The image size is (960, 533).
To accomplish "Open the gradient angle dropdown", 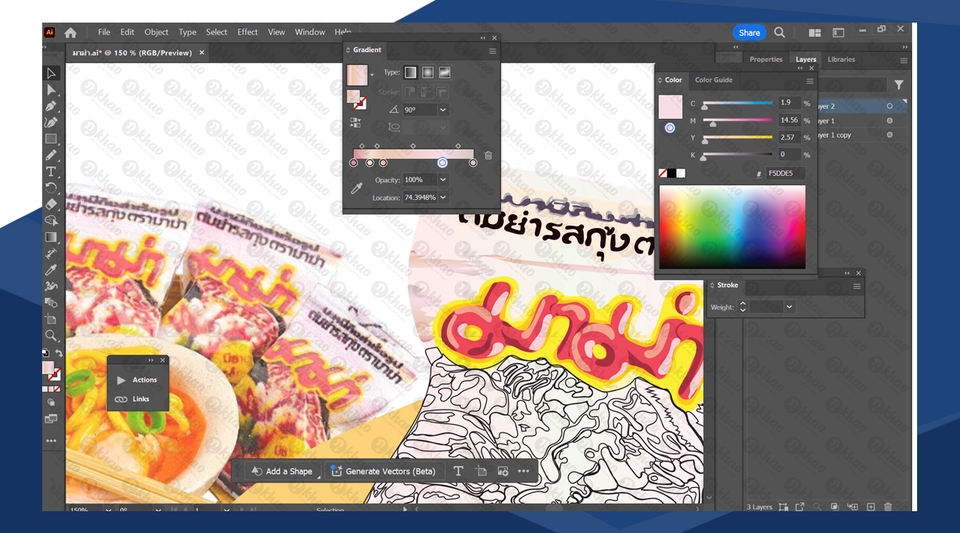I will pos(443,110).
